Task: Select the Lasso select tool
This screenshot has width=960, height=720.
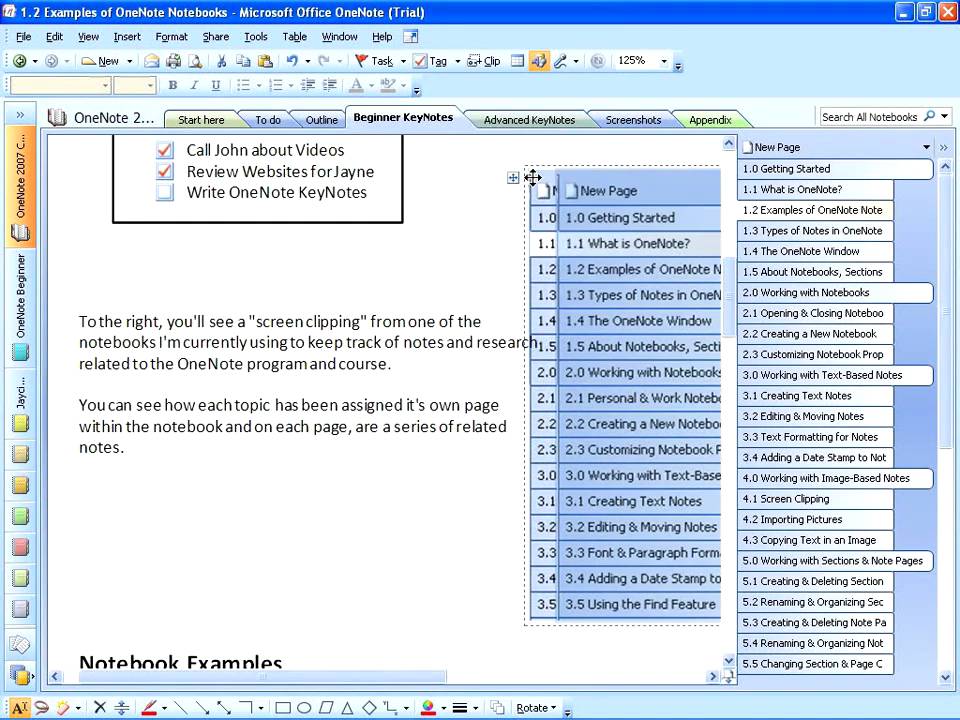Action: pyautogui.click(x=42, y=708)
